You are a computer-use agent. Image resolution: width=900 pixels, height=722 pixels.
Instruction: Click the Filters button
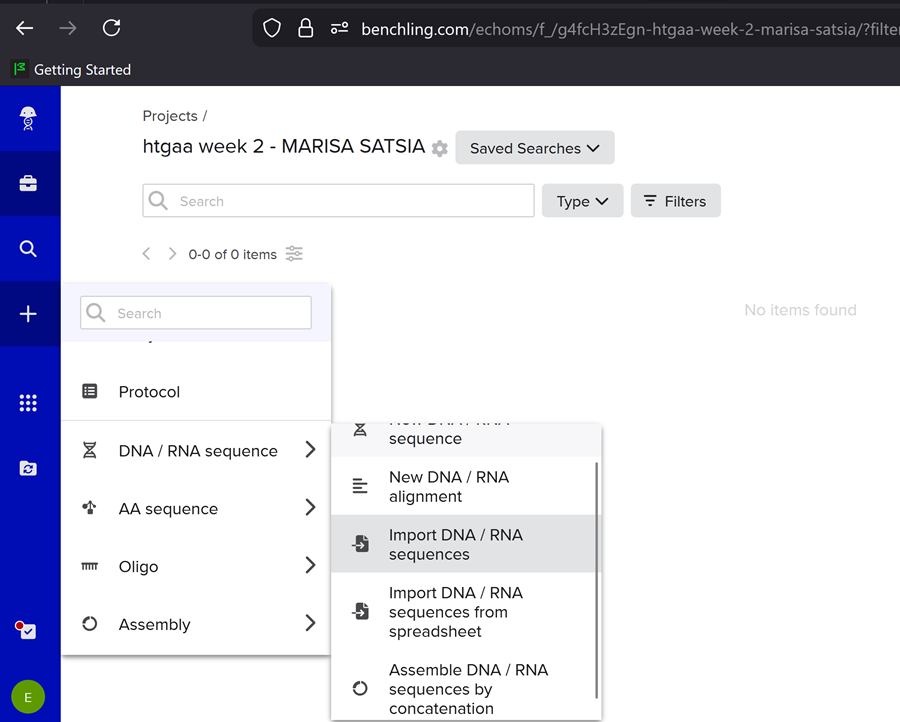675,201
